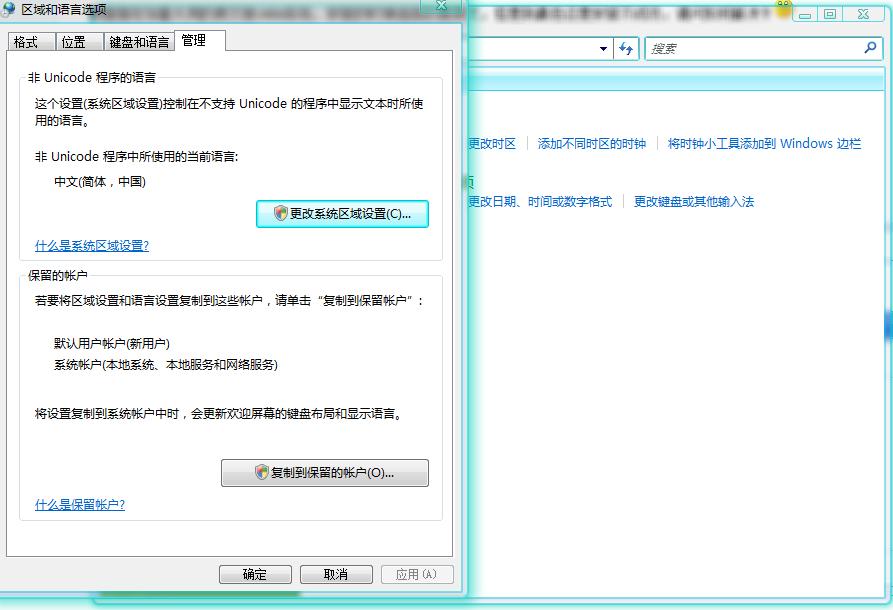The image size is (893, 610).
Task: Click the 应用(A) button
Action: pyautogui.click(x=417, y=574)
